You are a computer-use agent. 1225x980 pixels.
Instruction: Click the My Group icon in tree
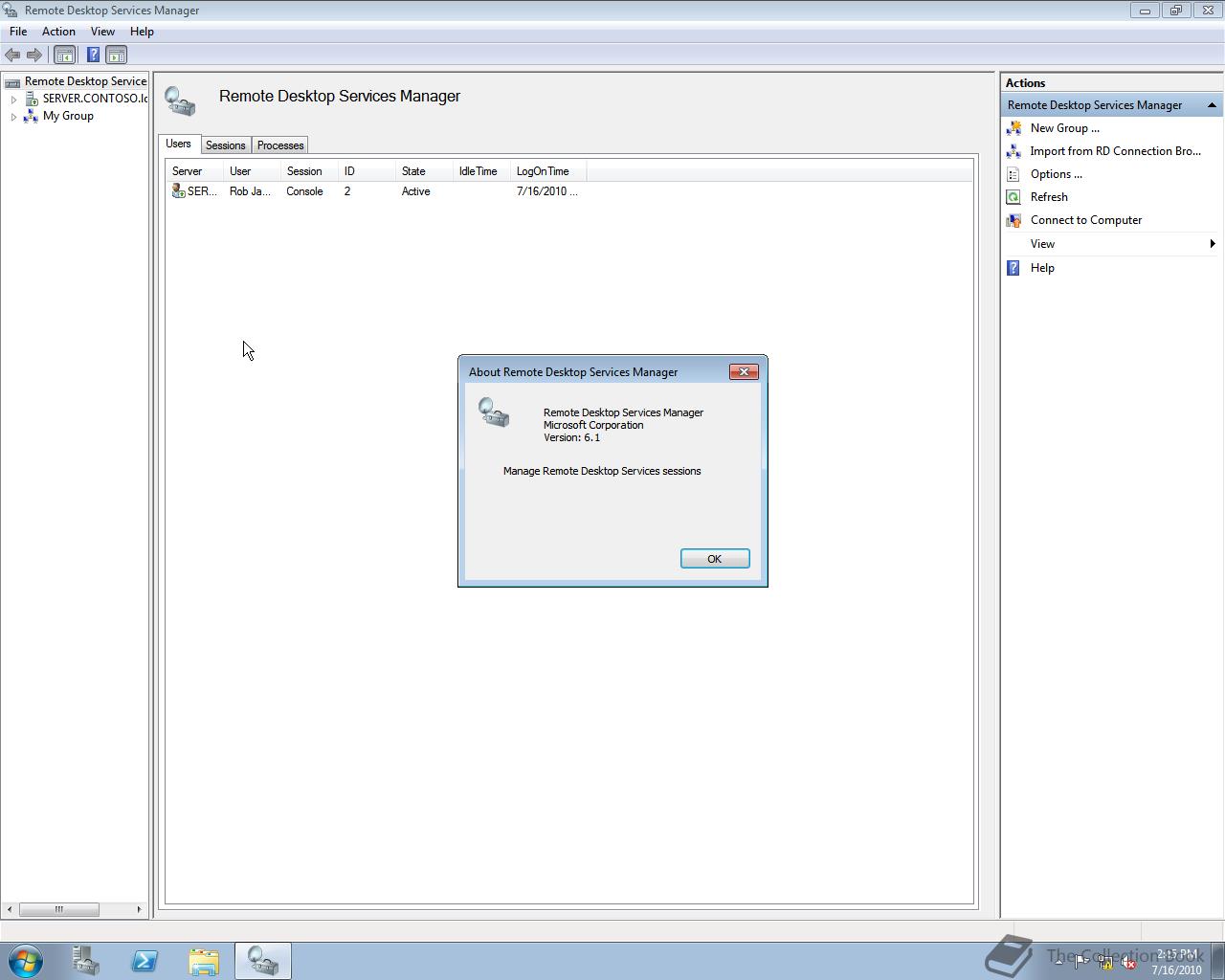coord(31,116)
